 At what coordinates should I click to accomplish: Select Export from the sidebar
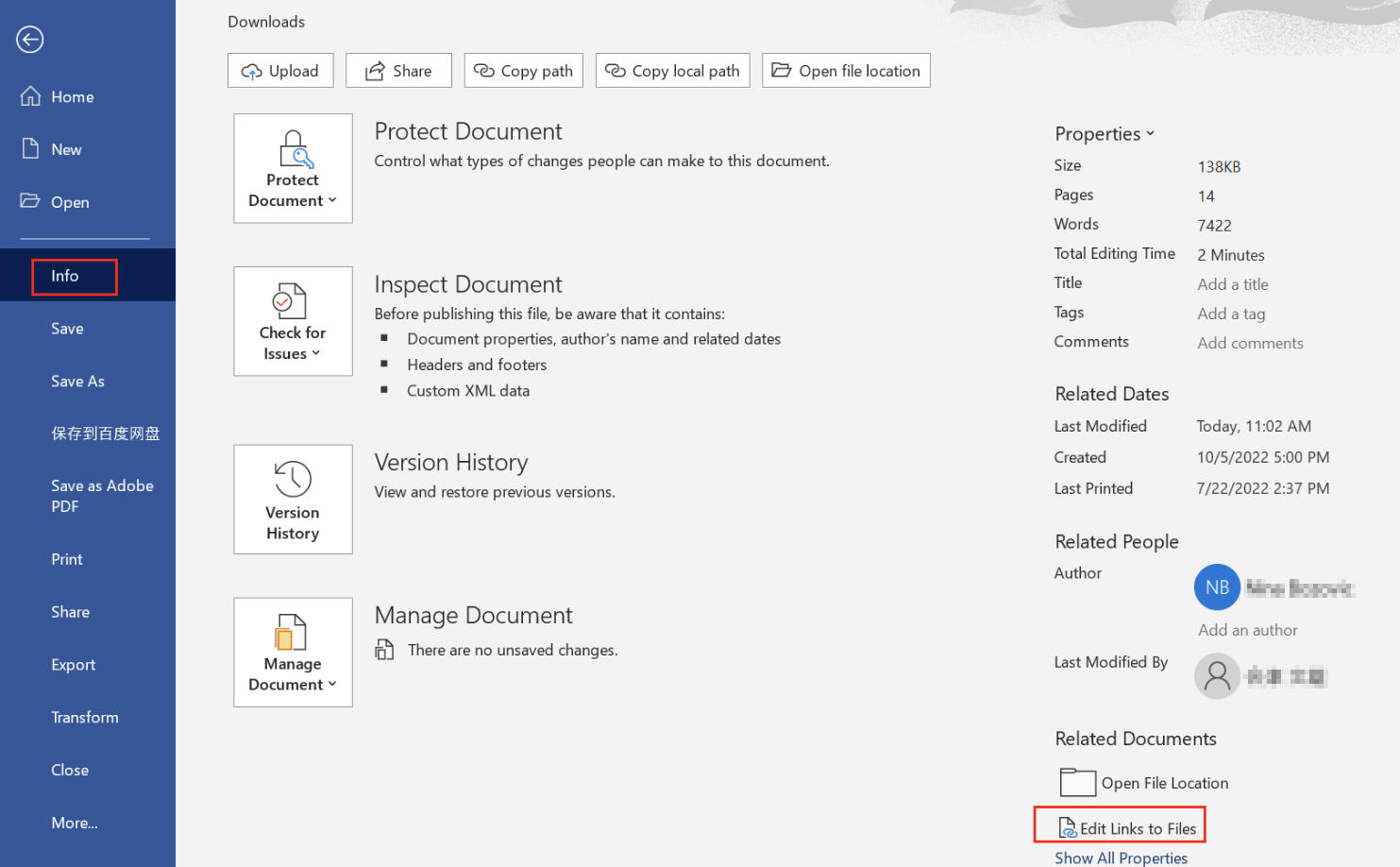click(x=73, y=664)
